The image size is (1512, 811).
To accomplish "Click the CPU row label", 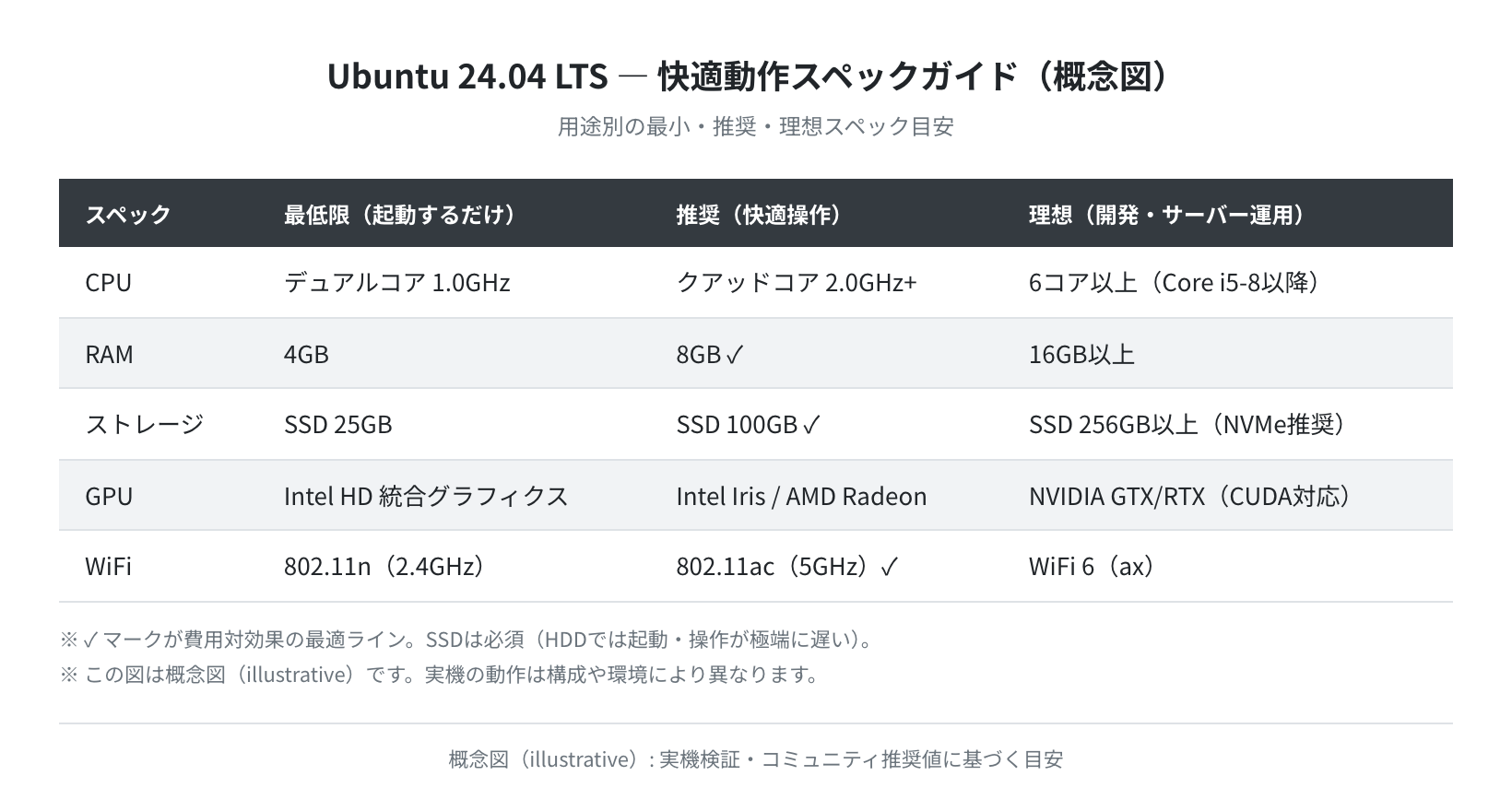I will pos(109,283).
